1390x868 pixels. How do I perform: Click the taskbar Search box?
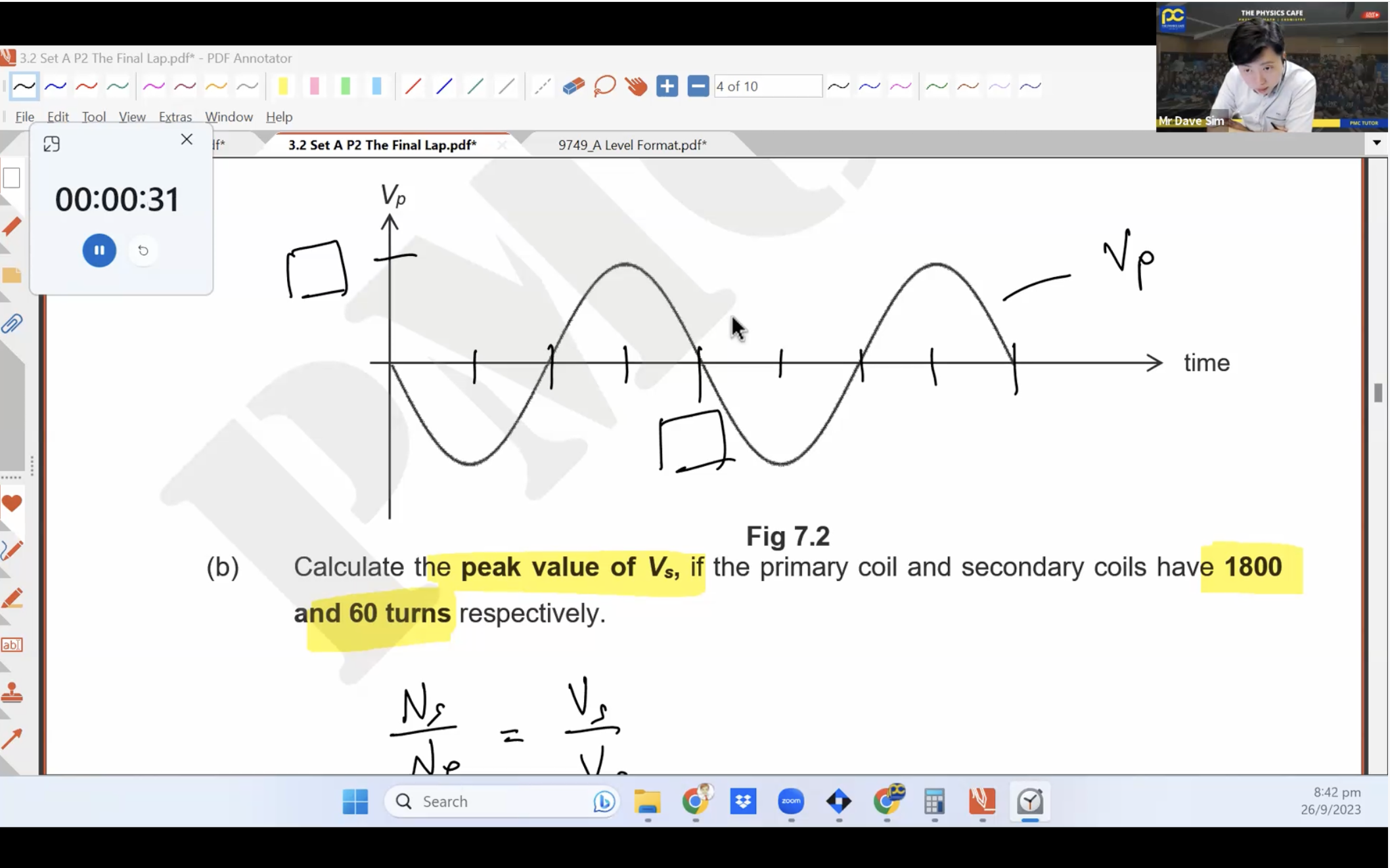(x=502, y=802)
